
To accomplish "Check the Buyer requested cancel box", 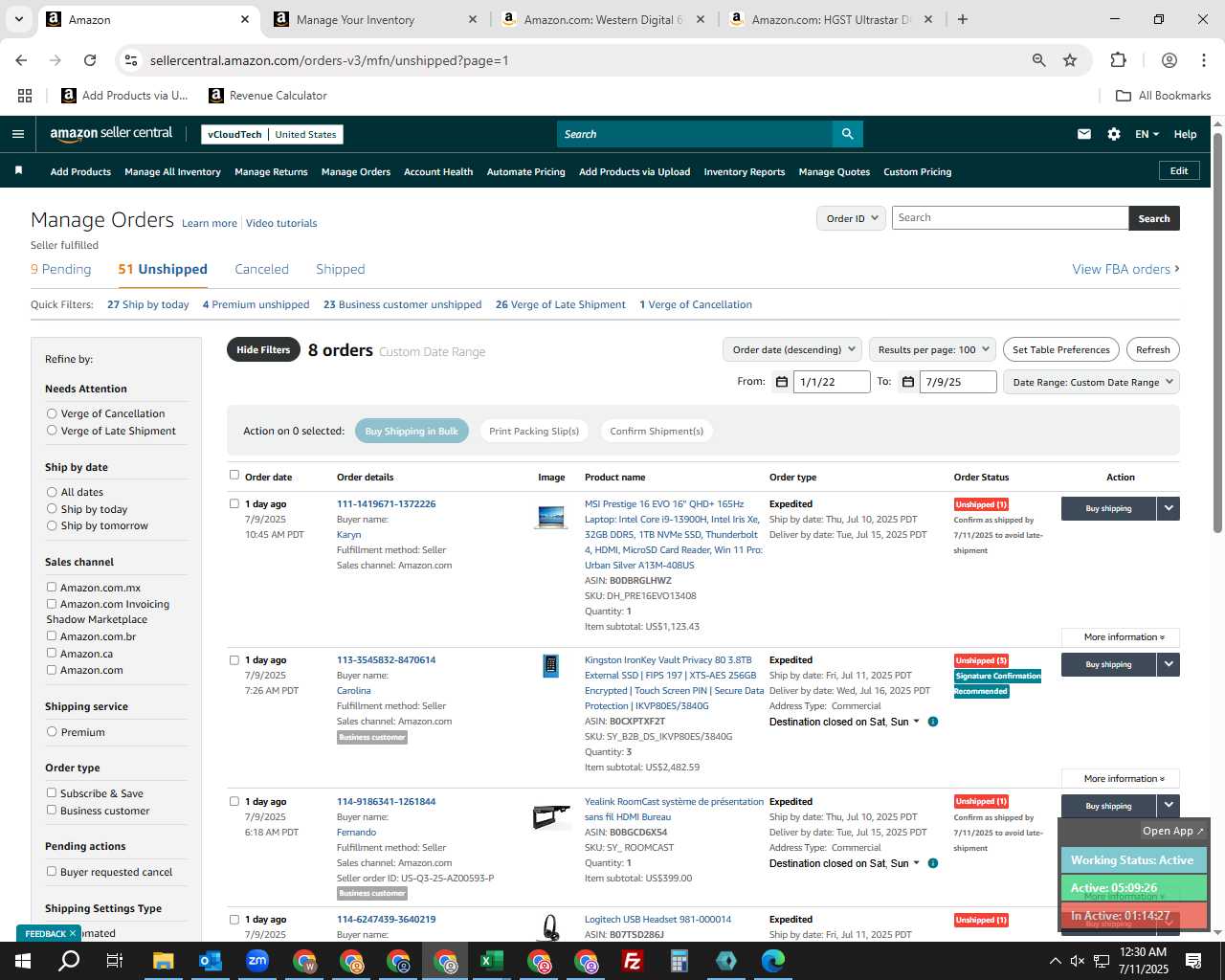I will pos(52,872).
